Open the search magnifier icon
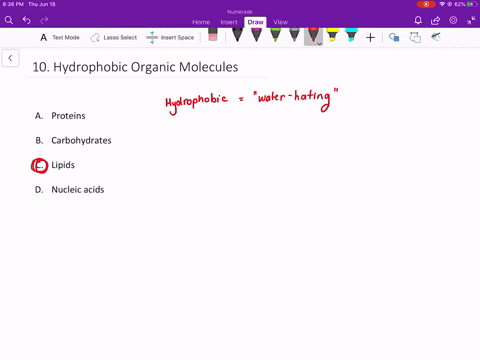 pos(9,20)
